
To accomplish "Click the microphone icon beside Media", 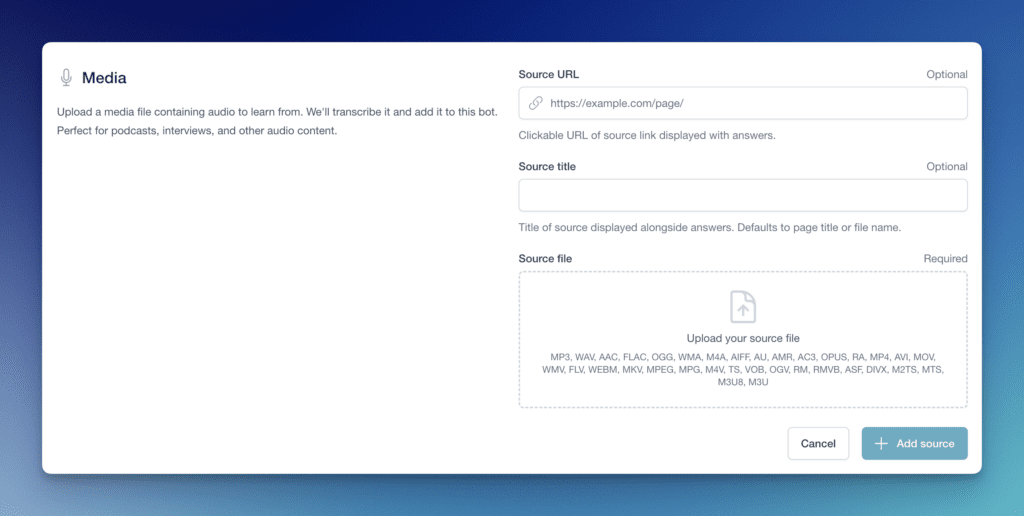I will pos(66,78).
